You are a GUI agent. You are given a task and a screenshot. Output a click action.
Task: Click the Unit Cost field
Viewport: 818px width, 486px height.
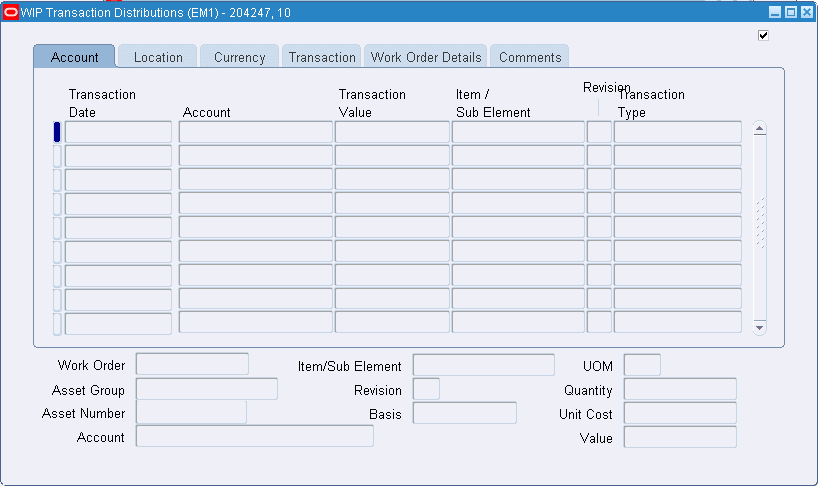tap(680, 413)
